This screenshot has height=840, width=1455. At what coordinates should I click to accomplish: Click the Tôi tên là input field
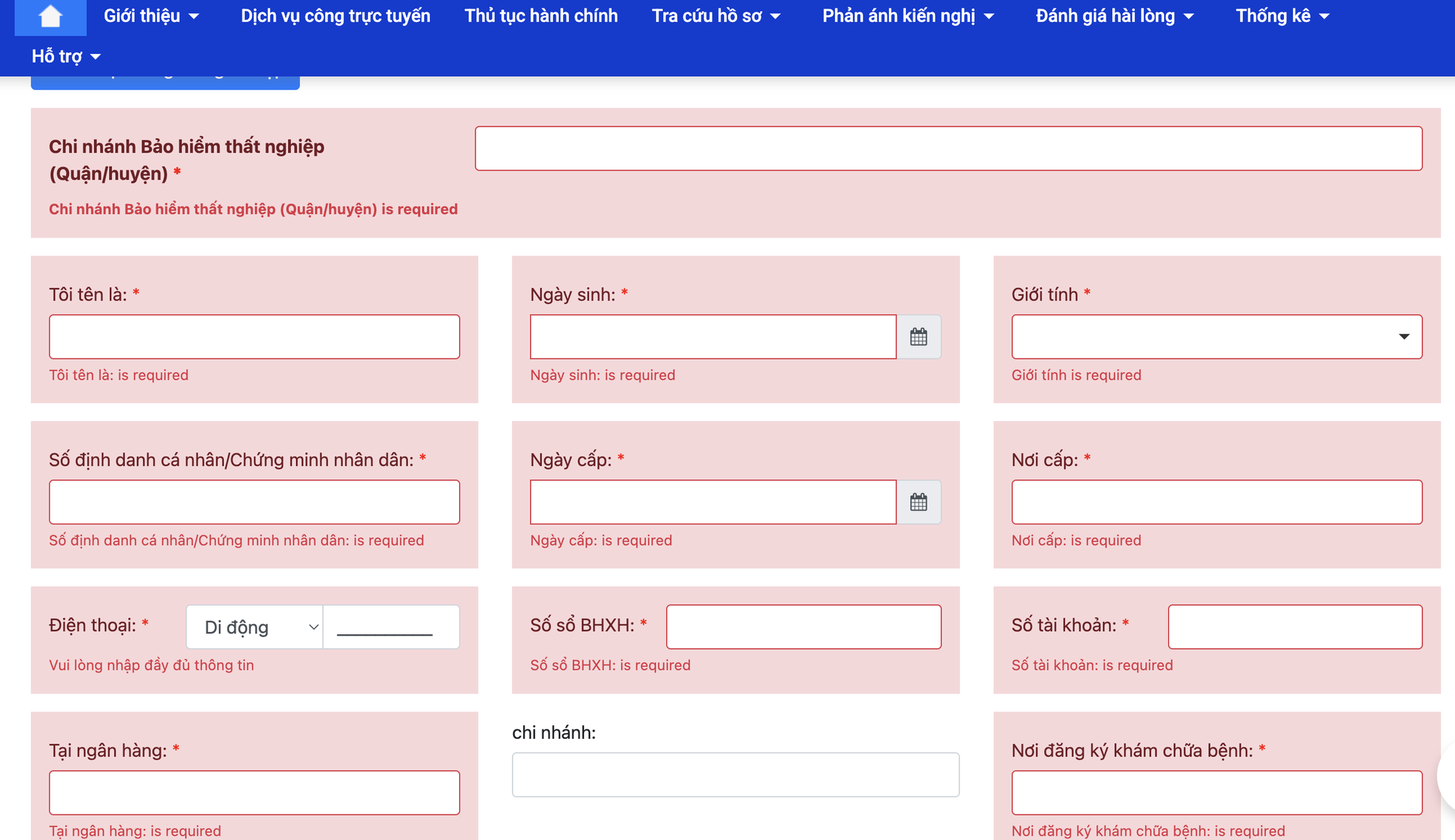click(x=254, y=336)
